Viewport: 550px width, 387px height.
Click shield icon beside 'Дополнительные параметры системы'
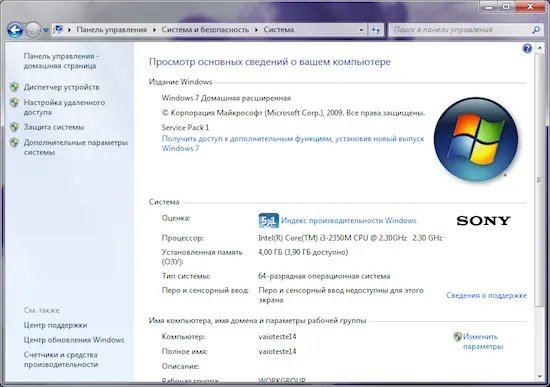point(14,142)
